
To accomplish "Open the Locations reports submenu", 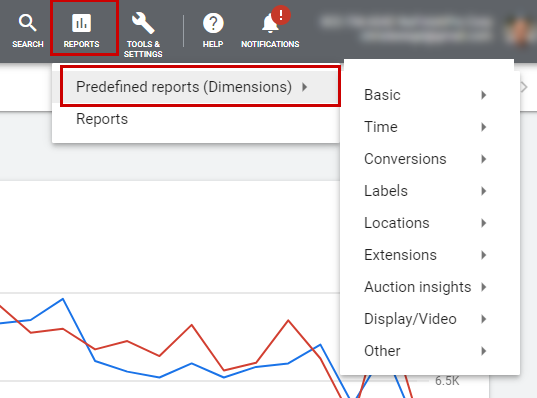I will point(430,223).
